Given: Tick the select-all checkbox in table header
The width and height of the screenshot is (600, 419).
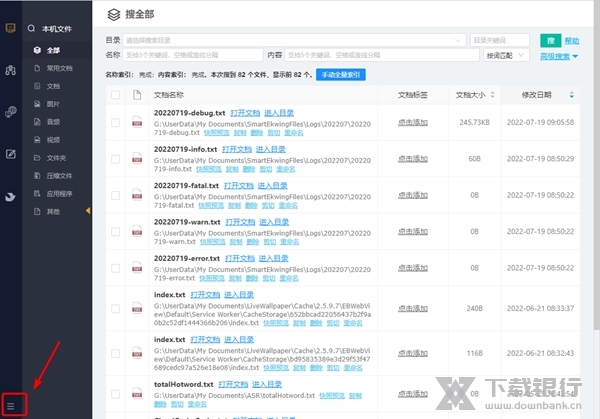Looking at the screenshot, I should click(x=115, y=95).
